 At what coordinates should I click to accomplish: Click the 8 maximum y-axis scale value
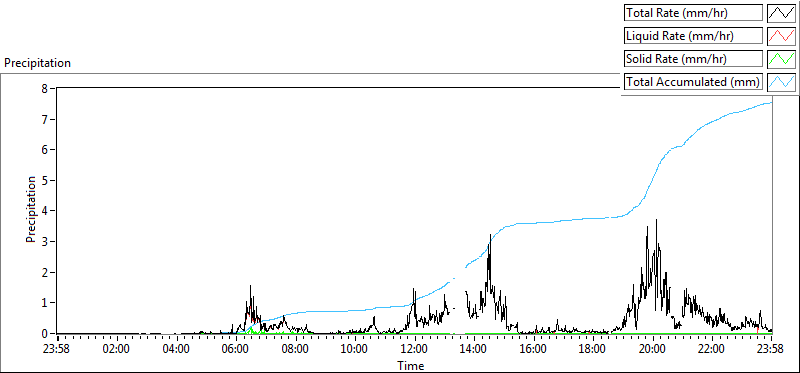click(44, 88)
